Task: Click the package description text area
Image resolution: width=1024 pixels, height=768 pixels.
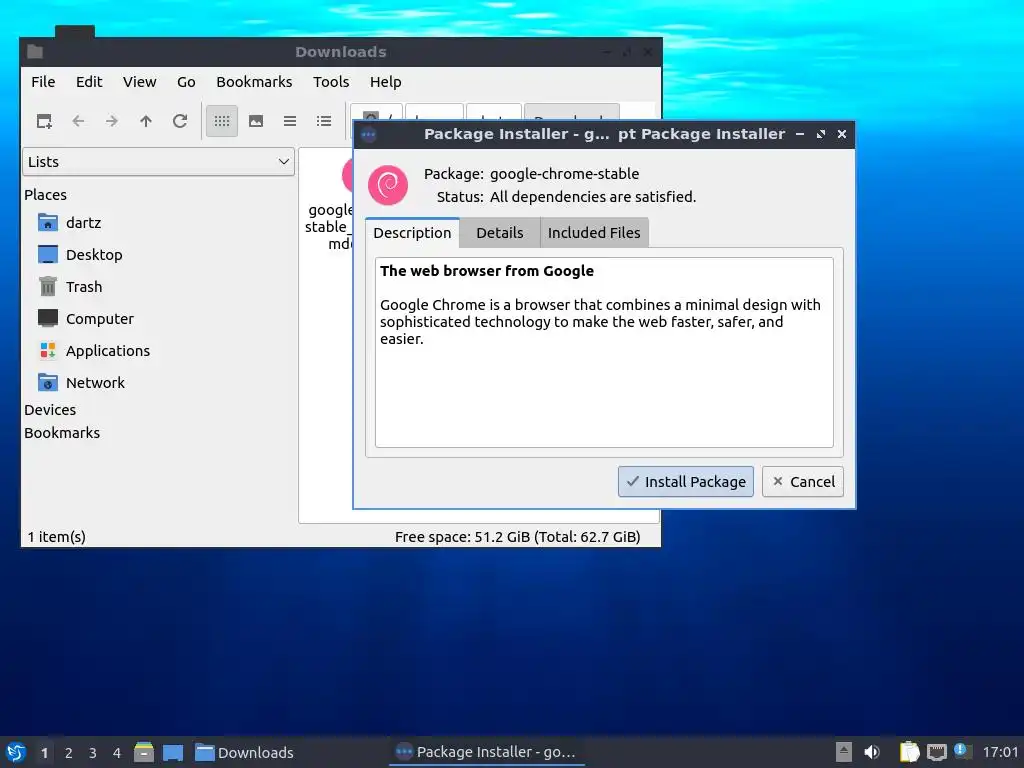Action: coord(604,353)
